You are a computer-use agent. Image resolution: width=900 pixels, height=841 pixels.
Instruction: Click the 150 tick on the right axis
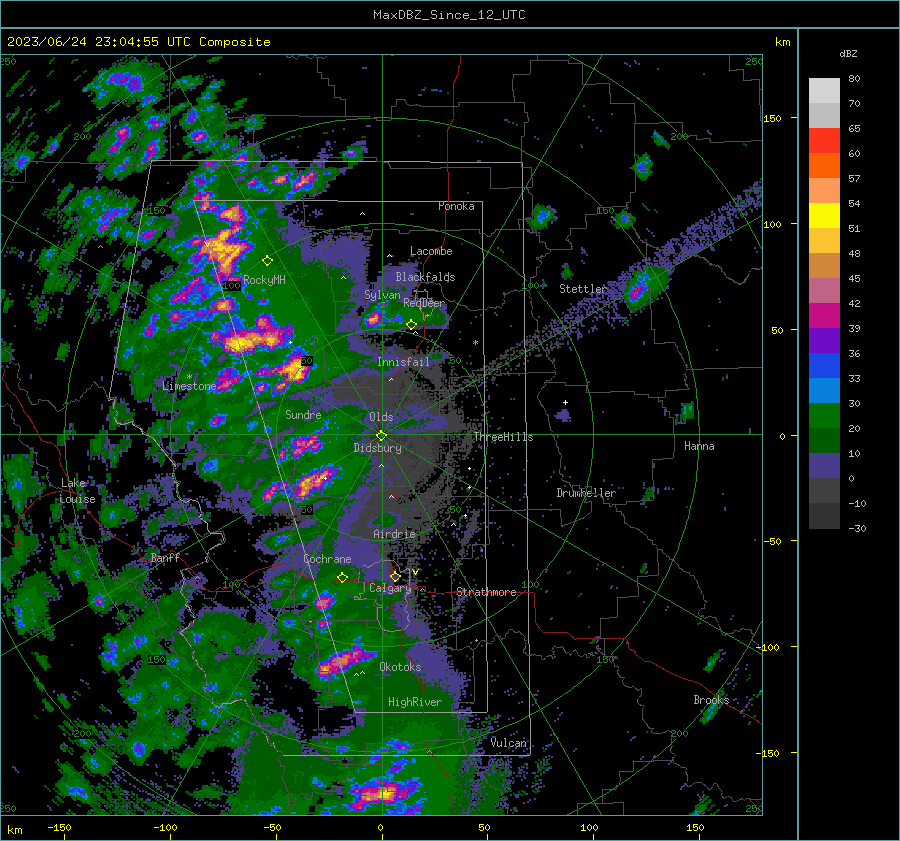(772, 118)
